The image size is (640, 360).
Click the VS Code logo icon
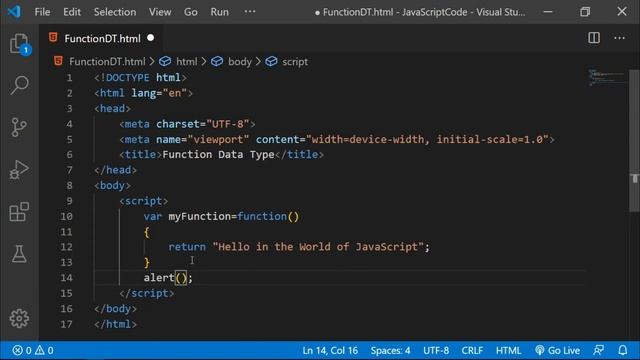click(x=14, y=11)
